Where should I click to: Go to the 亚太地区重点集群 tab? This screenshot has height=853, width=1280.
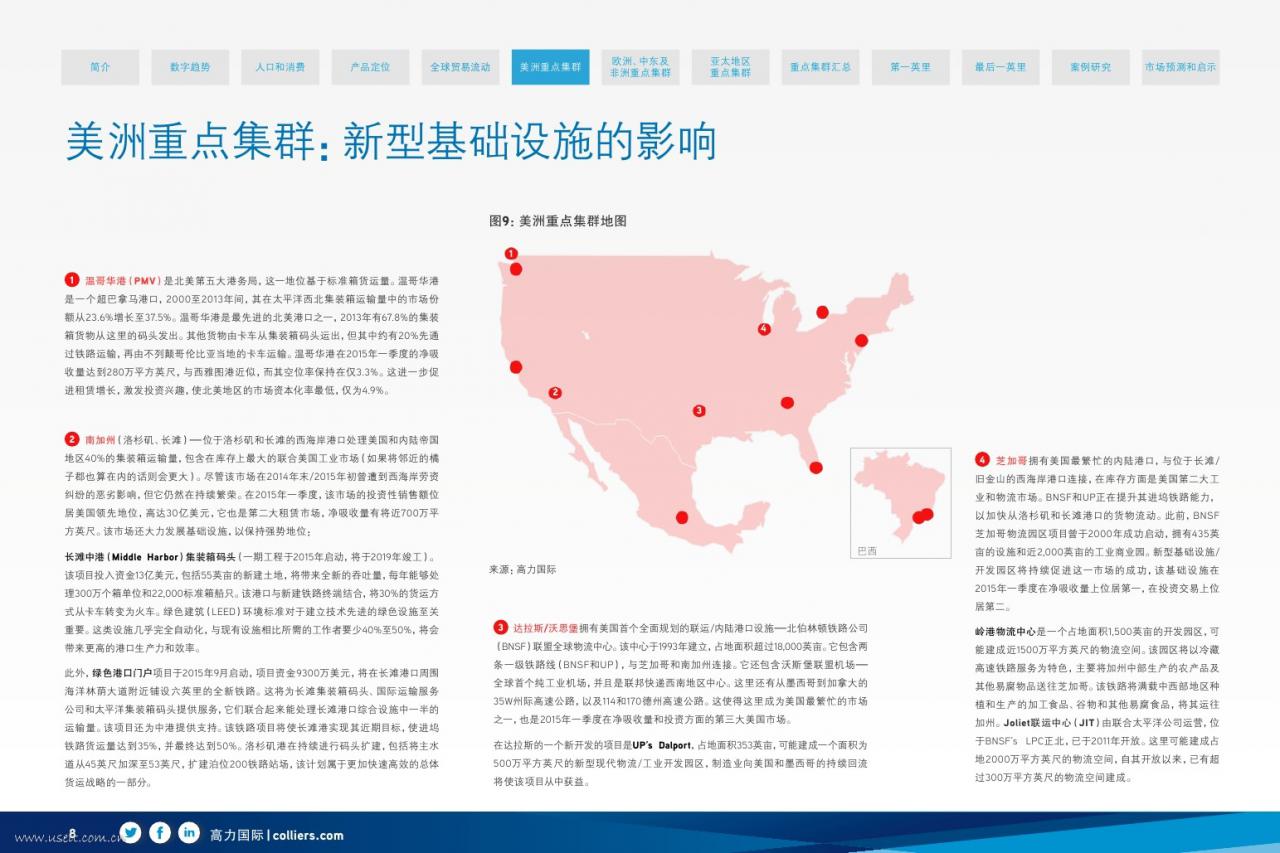(730, 67)
